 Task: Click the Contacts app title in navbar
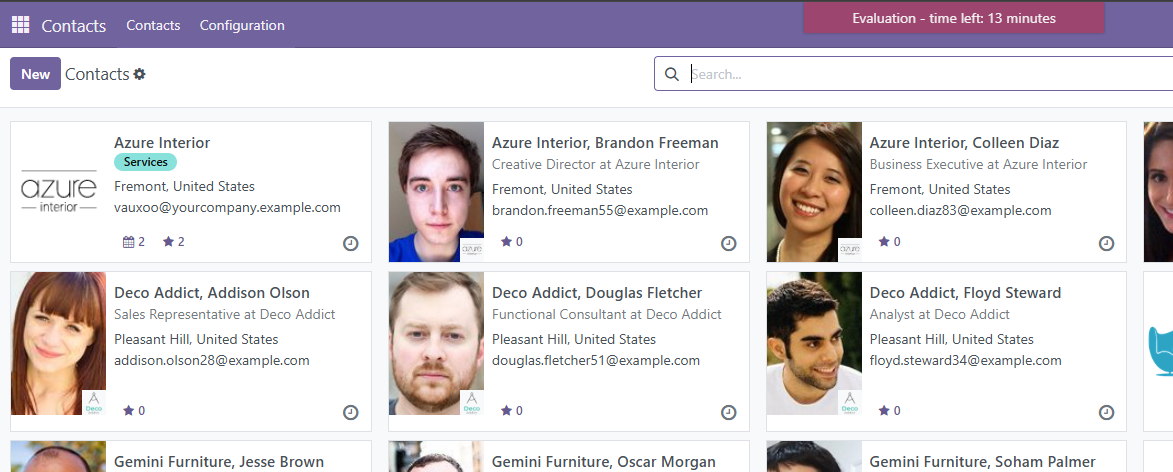(x=73, y=25)
